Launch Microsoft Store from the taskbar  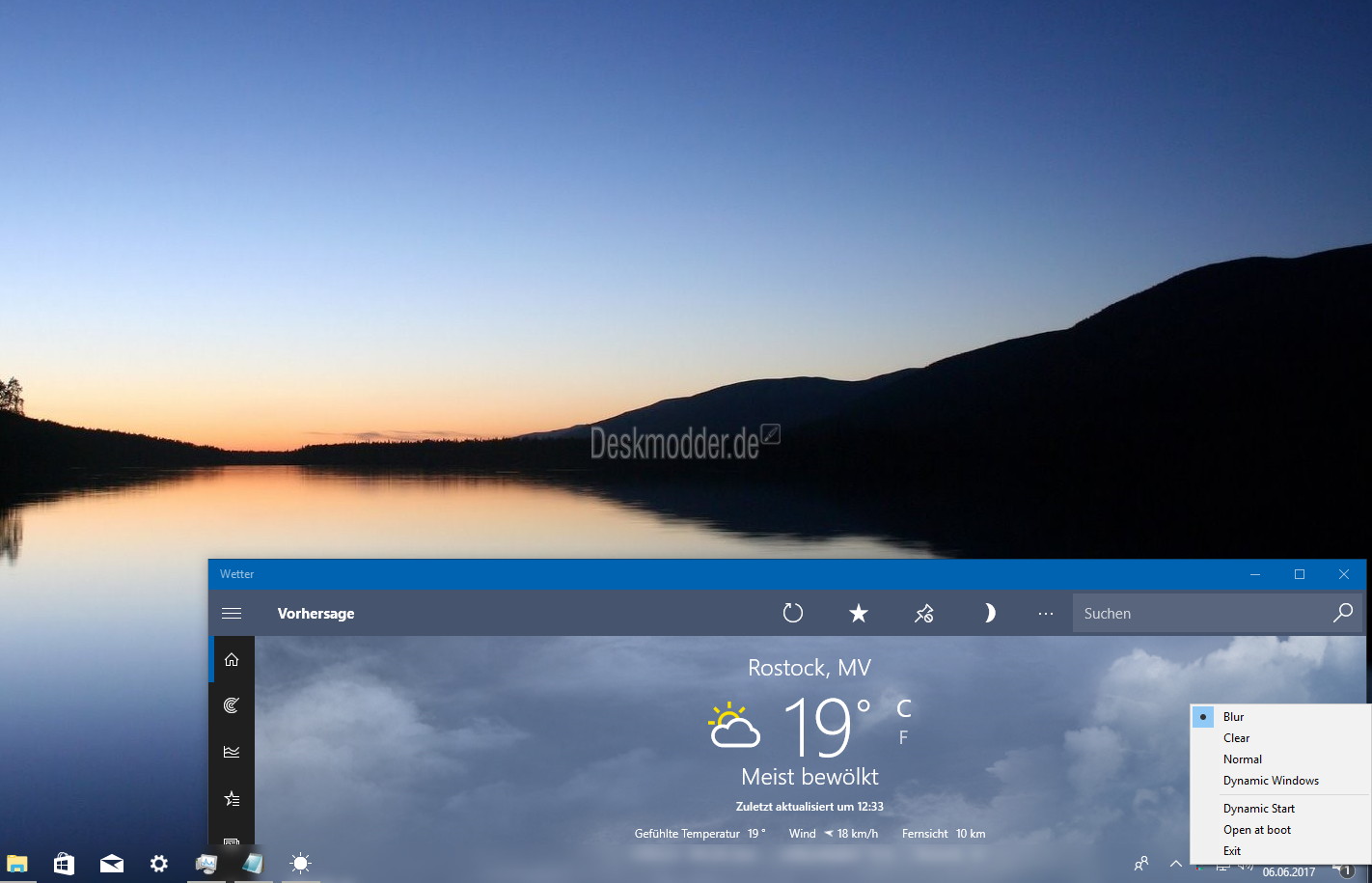click(64, 863)
